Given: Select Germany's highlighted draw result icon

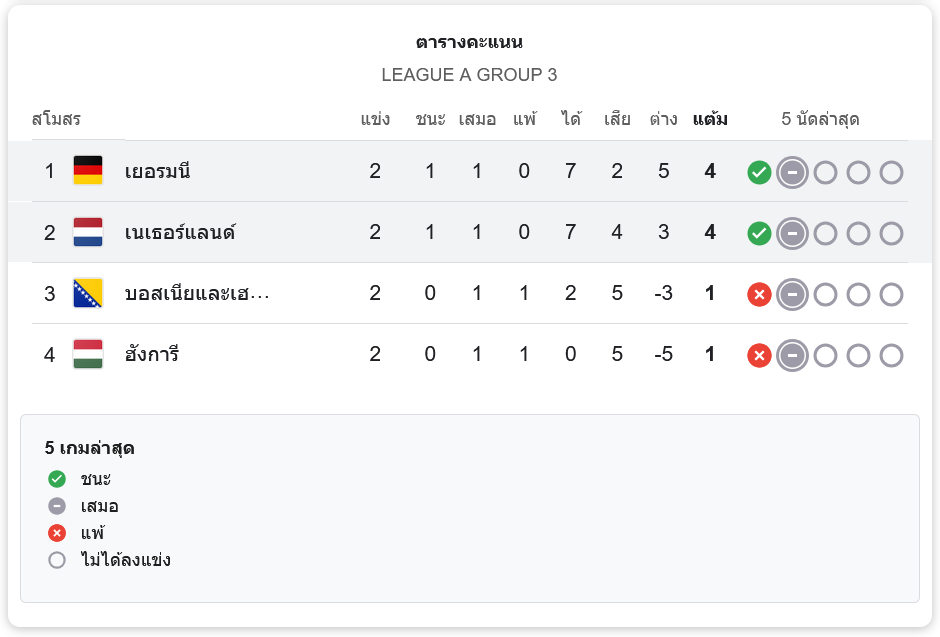Looking at the screenshot, I should tap(792, 173).
